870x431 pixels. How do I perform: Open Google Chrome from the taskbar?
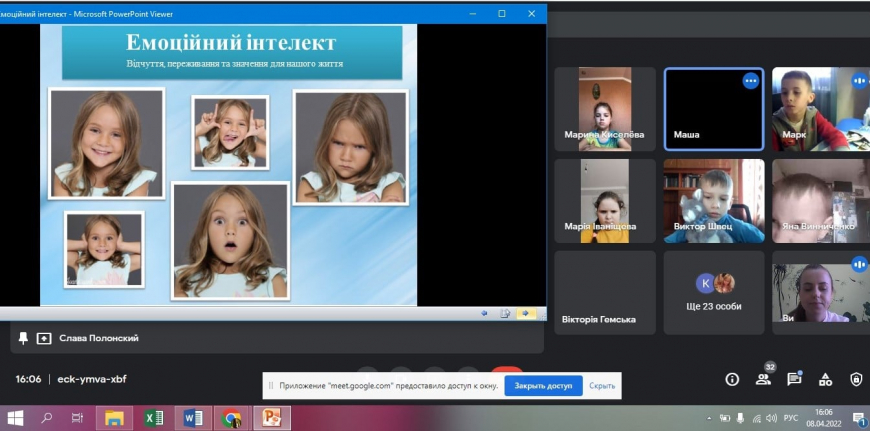231,418
